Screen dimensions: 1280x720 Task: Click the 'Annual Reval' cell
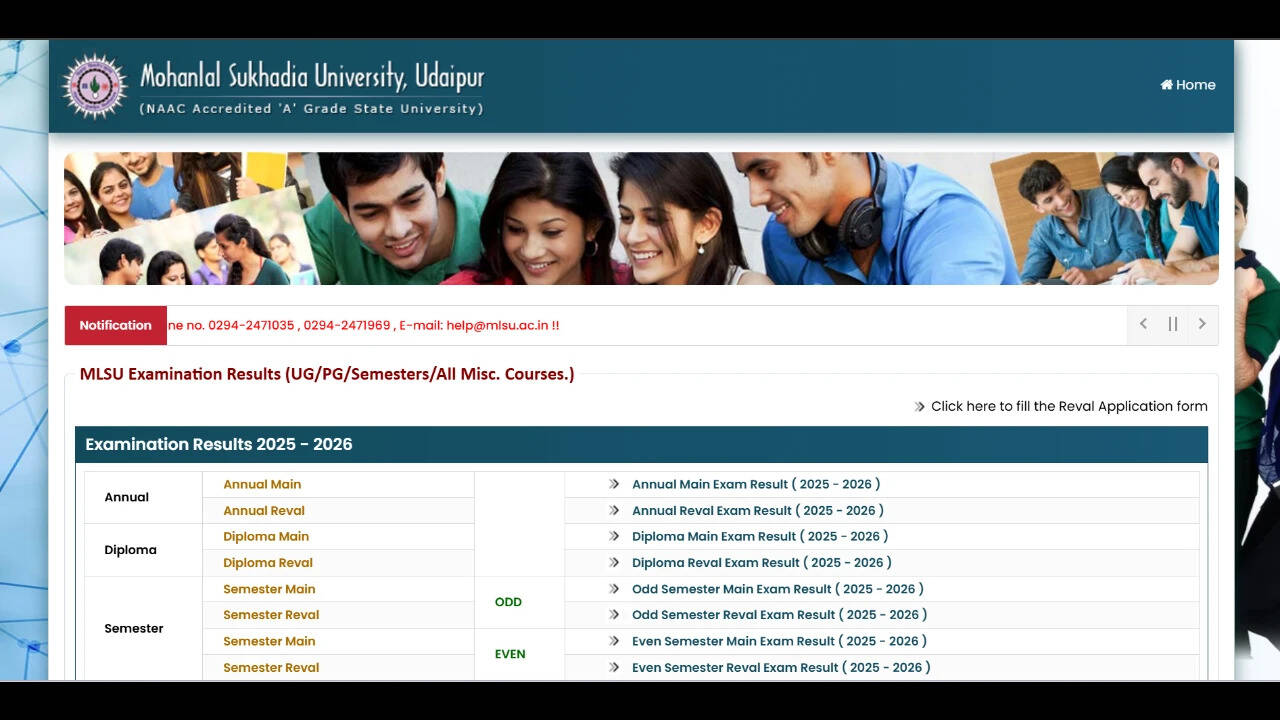(338, 510)
